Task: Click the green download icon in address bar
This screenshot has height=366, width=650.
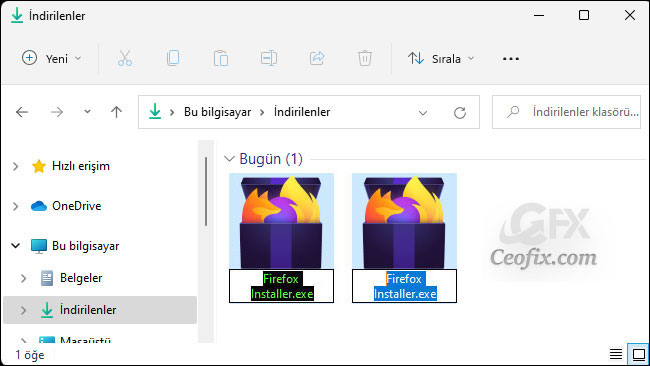Action: (155, 111)
